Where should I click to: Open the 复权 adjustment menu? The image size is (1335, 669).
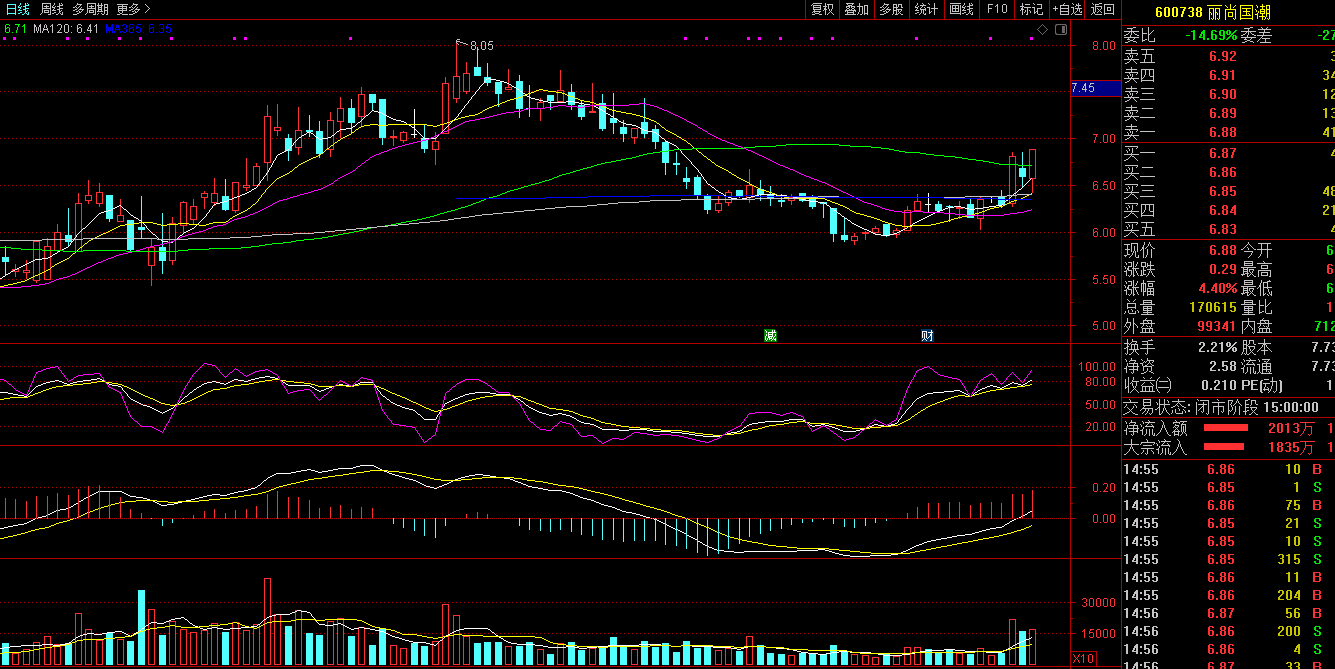pyautogui.click(x=822, y=9)
